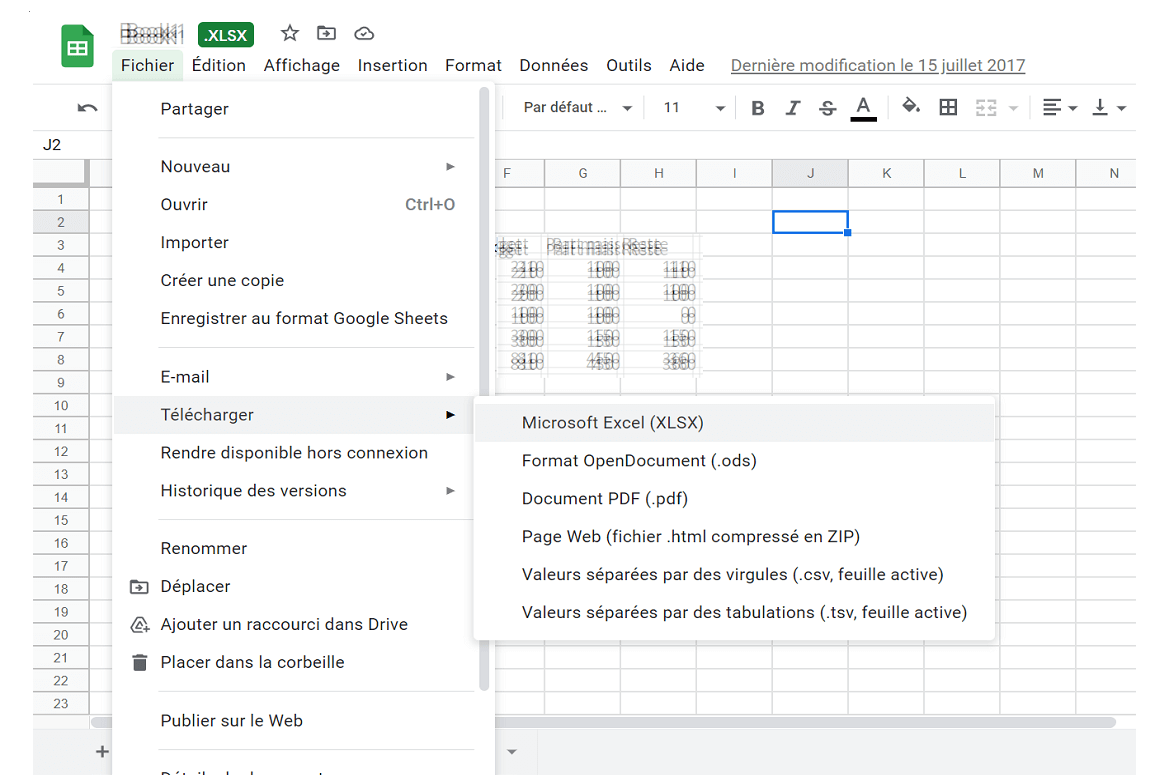Open the borders tool
This screenshot has height=775, width=1149.
tap(947, 108)
